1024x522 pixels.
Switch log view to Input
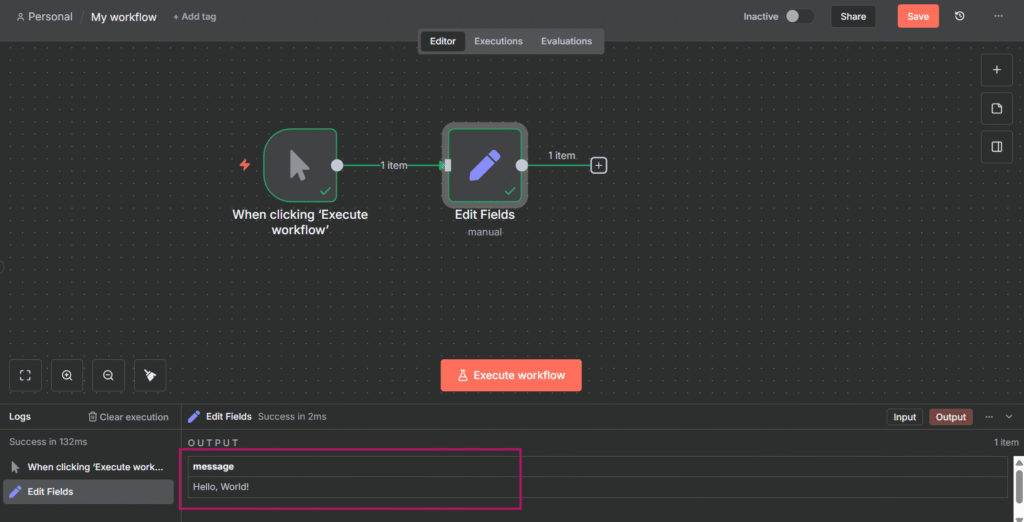click(x=904, y=417)
